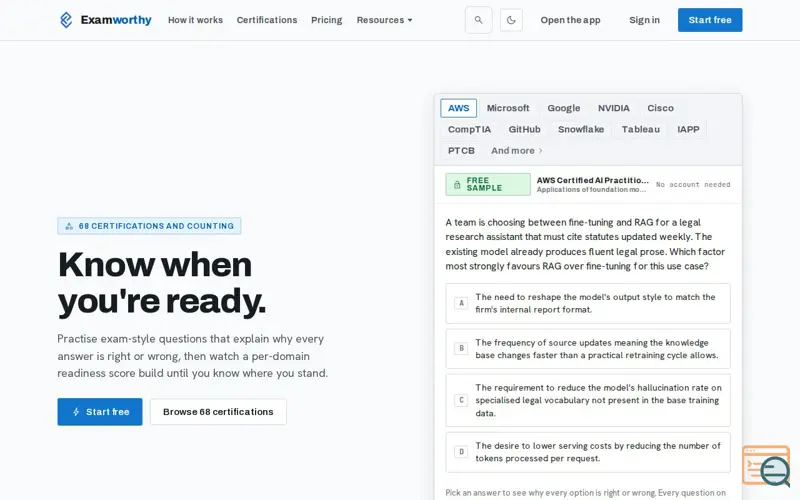Choose answer A about output style
Viewport: 800px width, 500px height.
click(588, 304)
